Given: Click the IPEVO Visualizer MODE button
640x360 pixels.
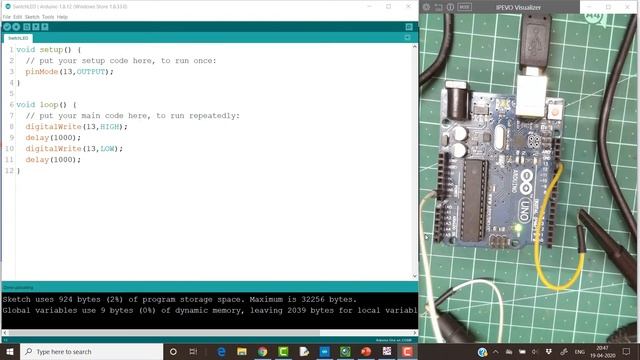Looking at the screenshot, I should 464,7.
